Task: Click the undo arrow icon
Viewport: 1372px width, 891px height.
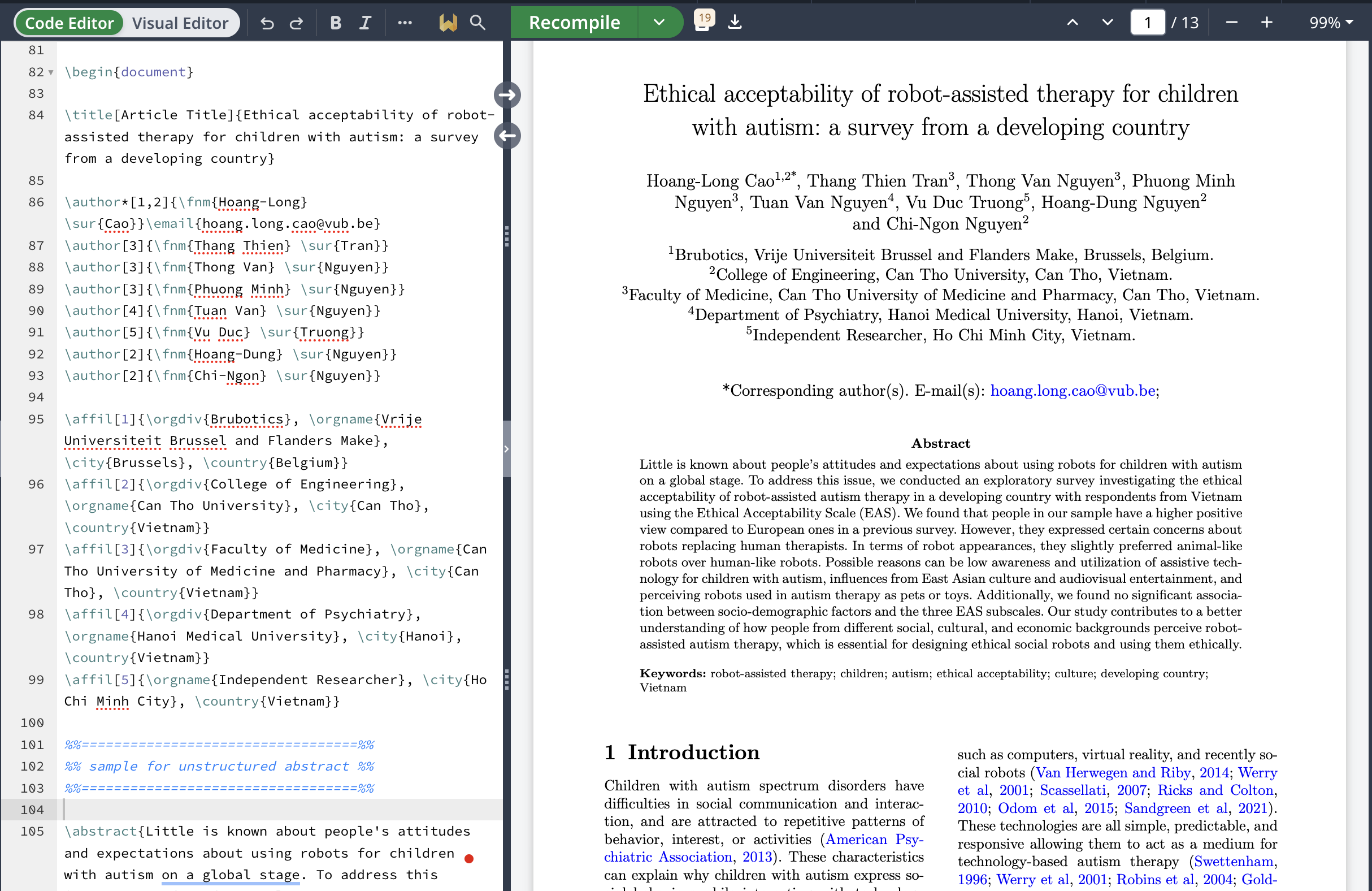Action: coord(267,23)
